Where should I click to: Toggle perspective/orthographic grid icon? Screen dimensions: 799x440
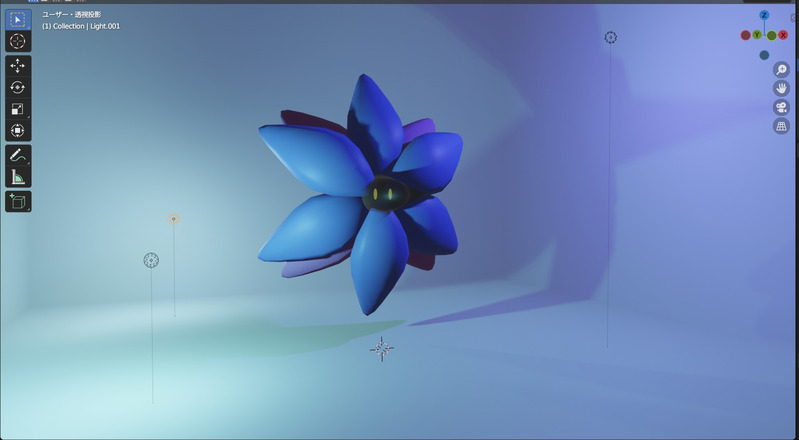click(x=781, y=126)
